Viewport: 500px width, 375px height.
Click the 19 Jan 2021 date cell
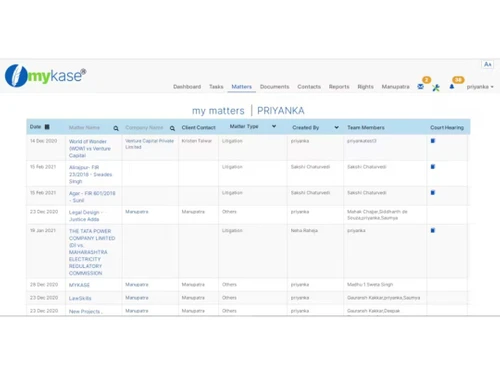point(43,231)
